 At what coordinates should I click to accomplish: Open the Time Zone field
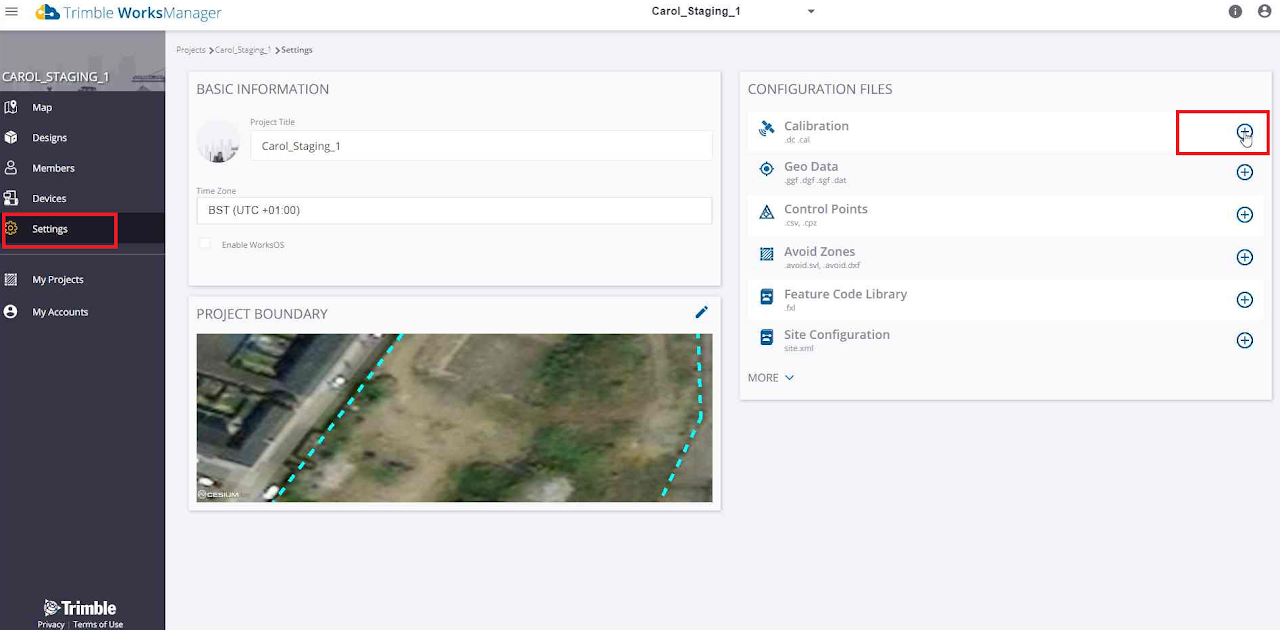coord(454,210)
